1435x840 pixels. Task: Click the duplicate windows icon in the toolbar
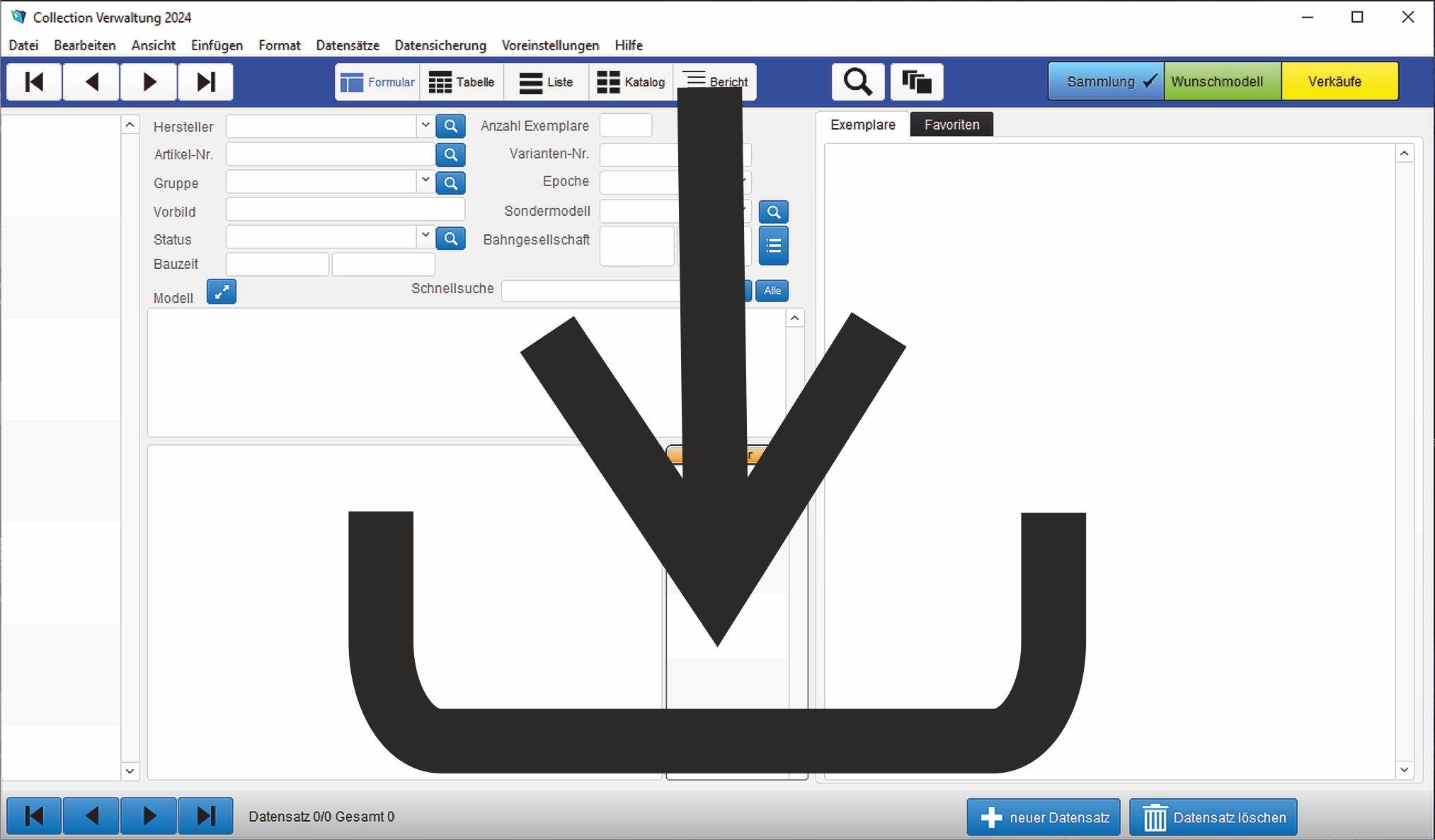917,81
